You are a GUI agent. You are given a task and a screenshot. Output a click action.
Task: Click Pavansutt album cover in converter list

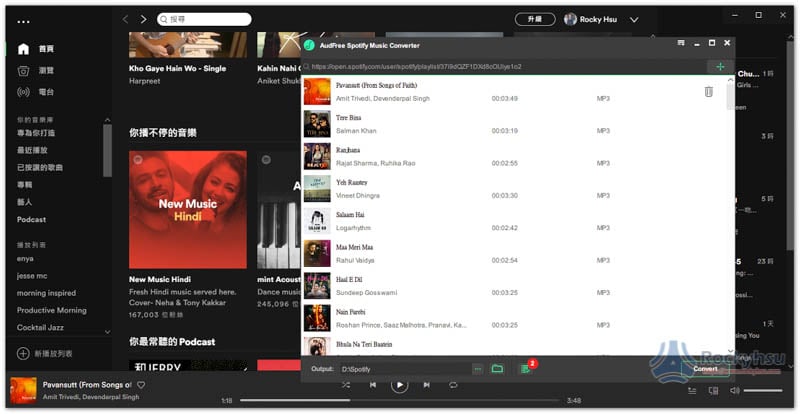click(317, 91)
